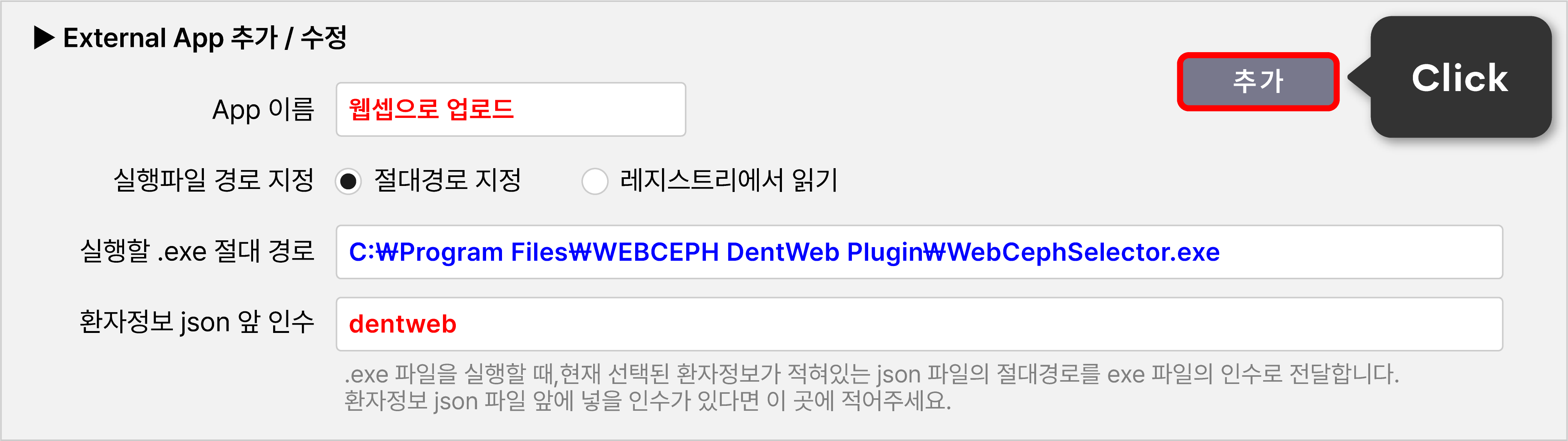This screenshot has width=1568, height=441.
Task: Click the 레지스트리에서 읽기 option label
Action: tap(729, 180)
